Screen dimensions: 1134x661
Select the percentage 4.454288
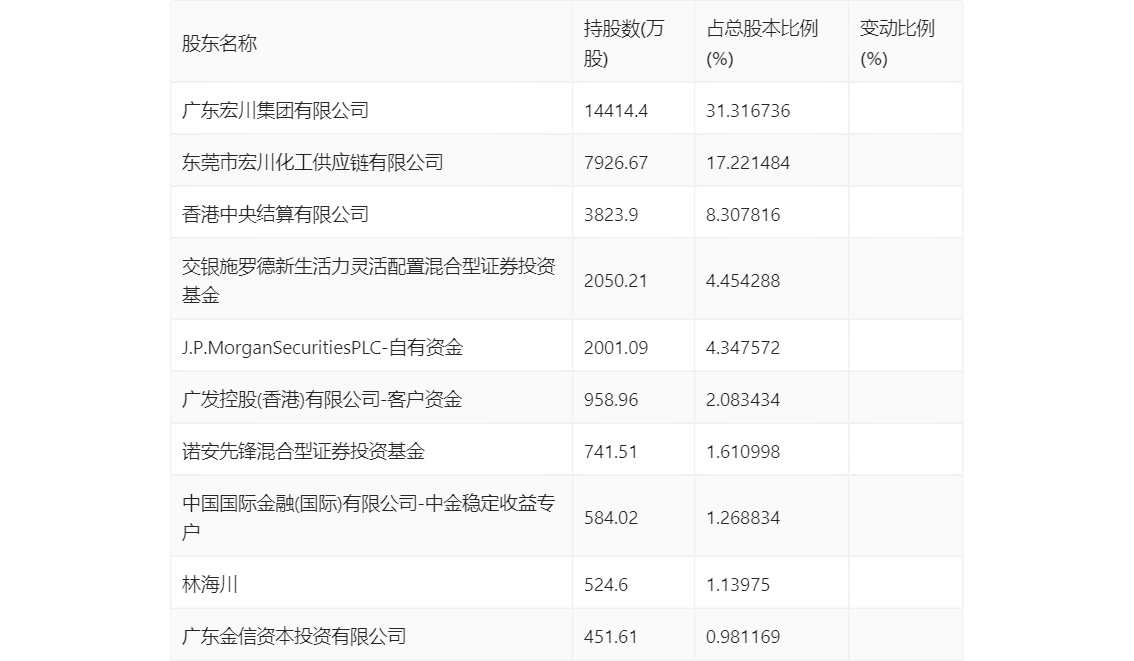(743, 281)
